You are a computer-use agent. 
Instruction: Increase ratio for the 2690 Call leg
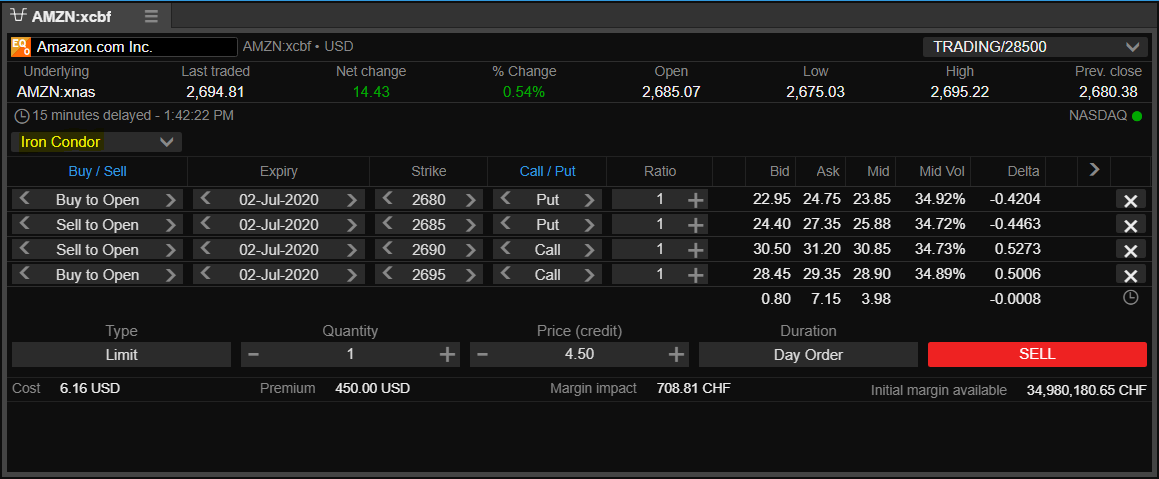click(695, 251)
